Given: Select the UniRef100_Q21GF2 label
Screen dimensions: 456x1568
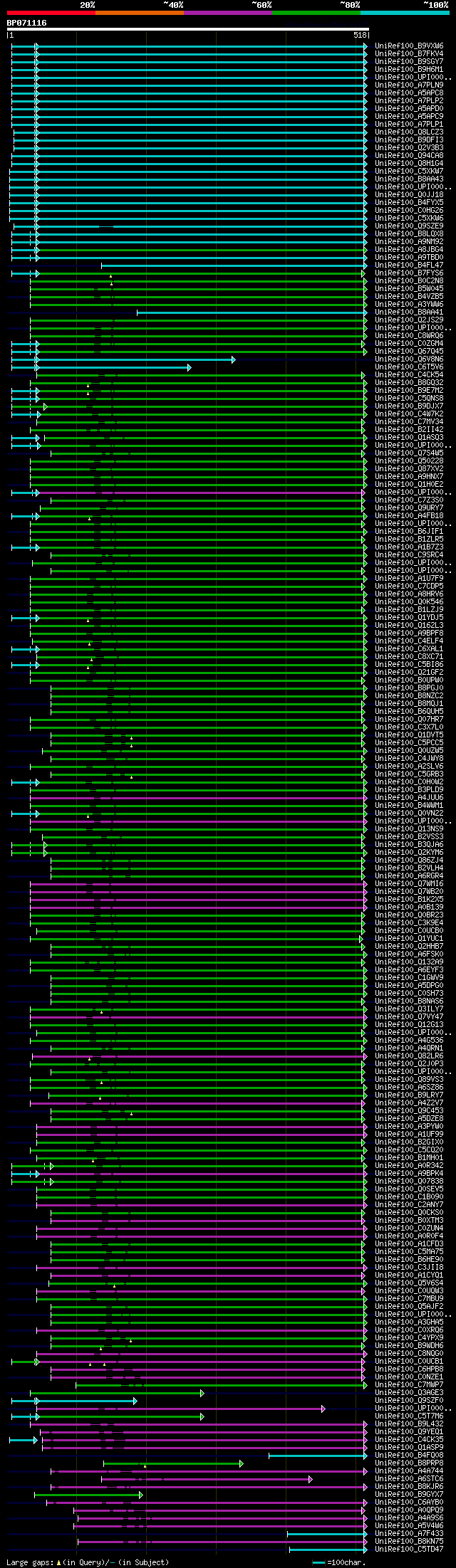Looking at the screenshot, I should point(409,673).
